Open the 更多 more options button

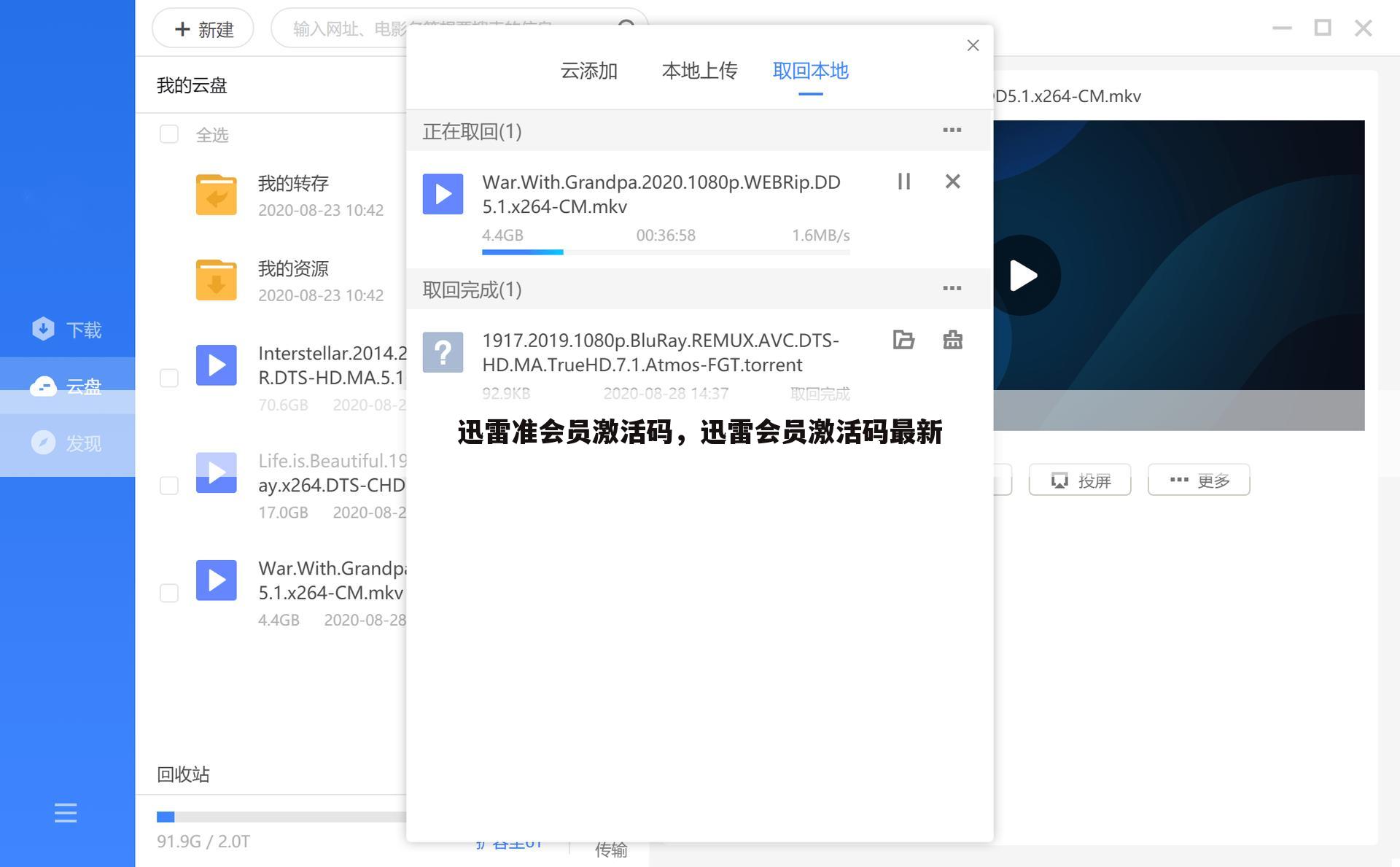[1199, 480]
